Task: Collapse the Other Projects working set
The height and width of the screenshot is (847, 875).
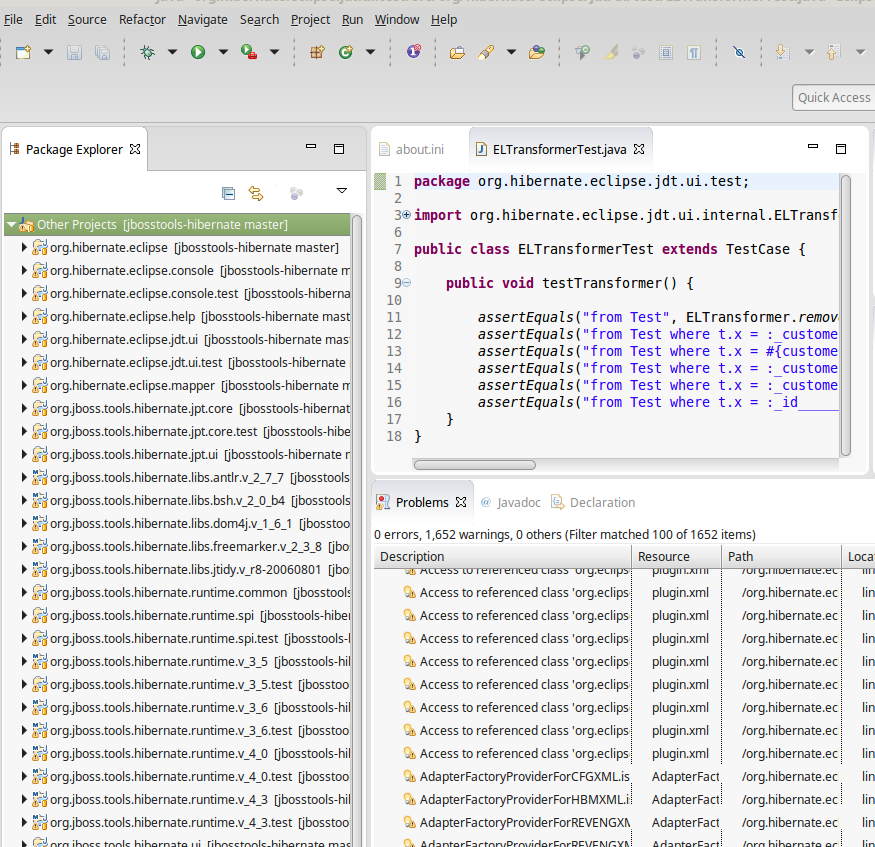Action: coord(11,225)
